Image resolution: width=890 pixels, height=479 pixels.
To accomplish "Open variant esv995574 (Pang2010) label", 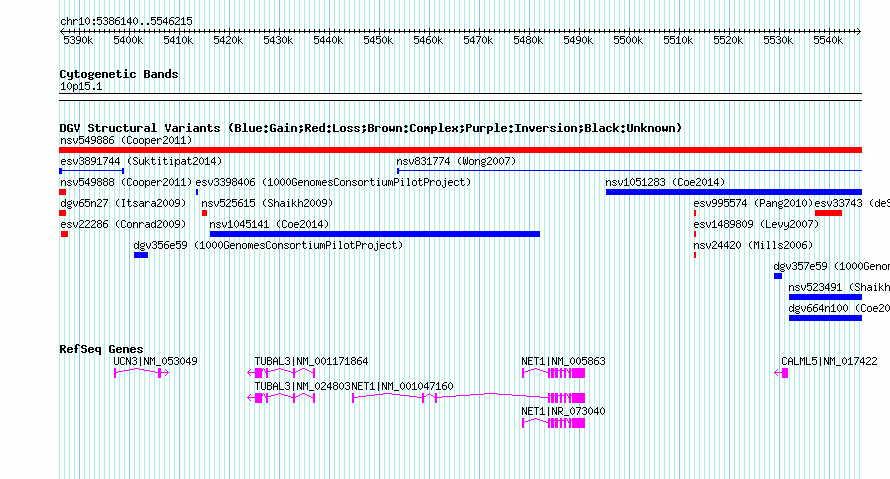I will [x=753, y=203].
